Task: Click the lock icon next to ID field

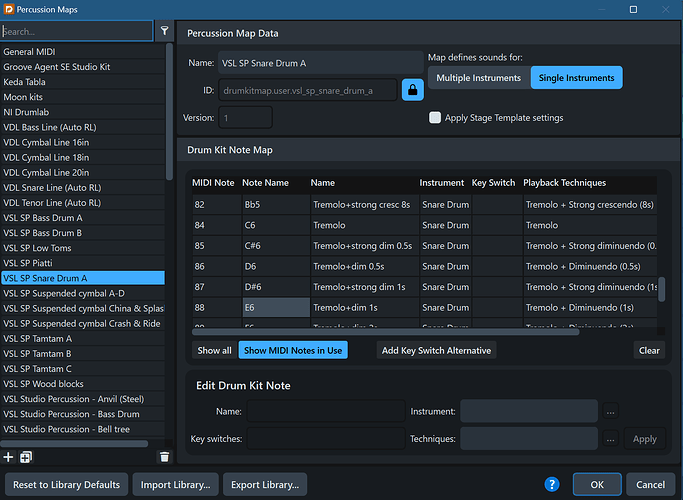Action: [413, 90]
